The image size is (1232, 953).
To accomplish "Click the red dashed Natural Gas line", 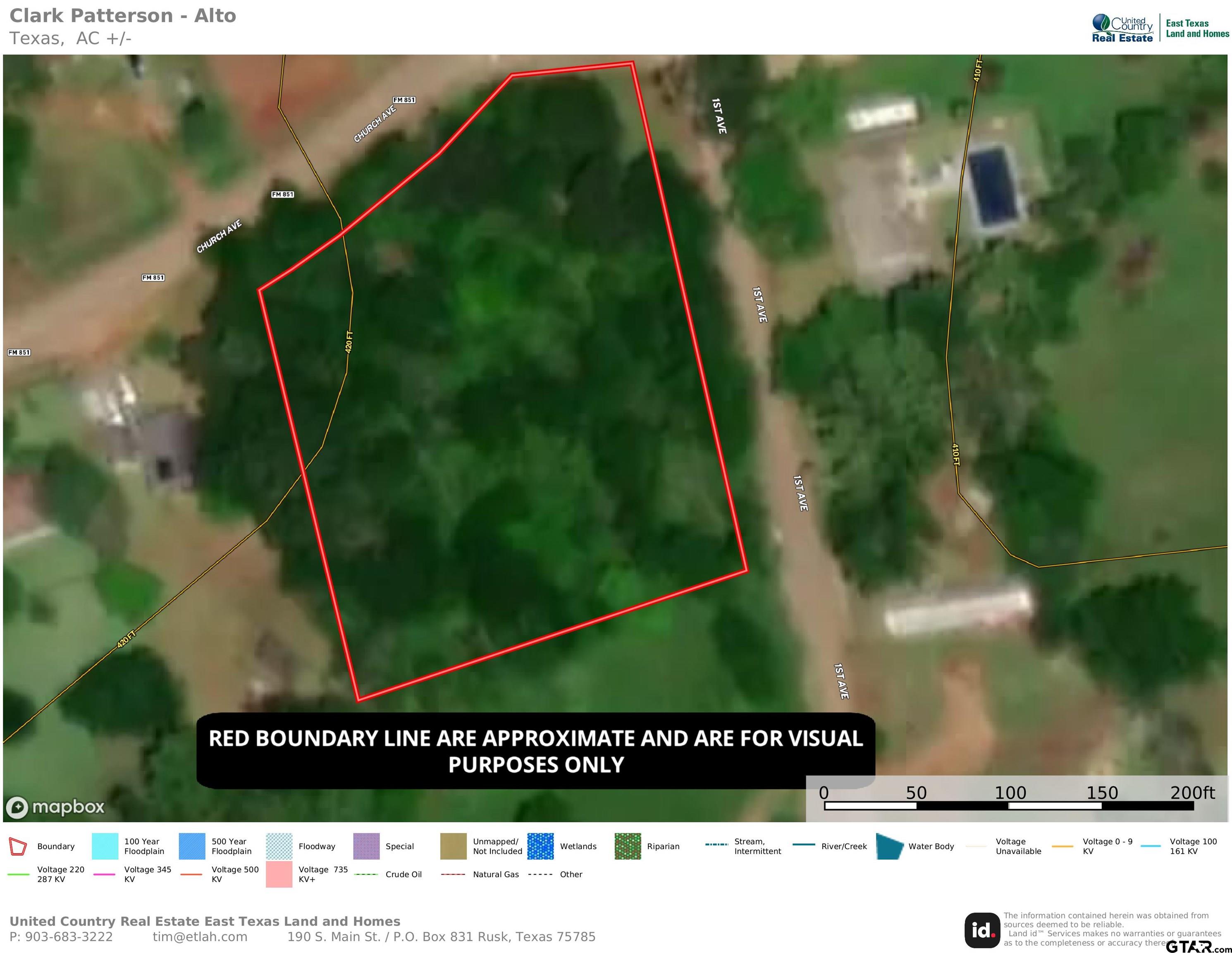I will tap(454, 874).
